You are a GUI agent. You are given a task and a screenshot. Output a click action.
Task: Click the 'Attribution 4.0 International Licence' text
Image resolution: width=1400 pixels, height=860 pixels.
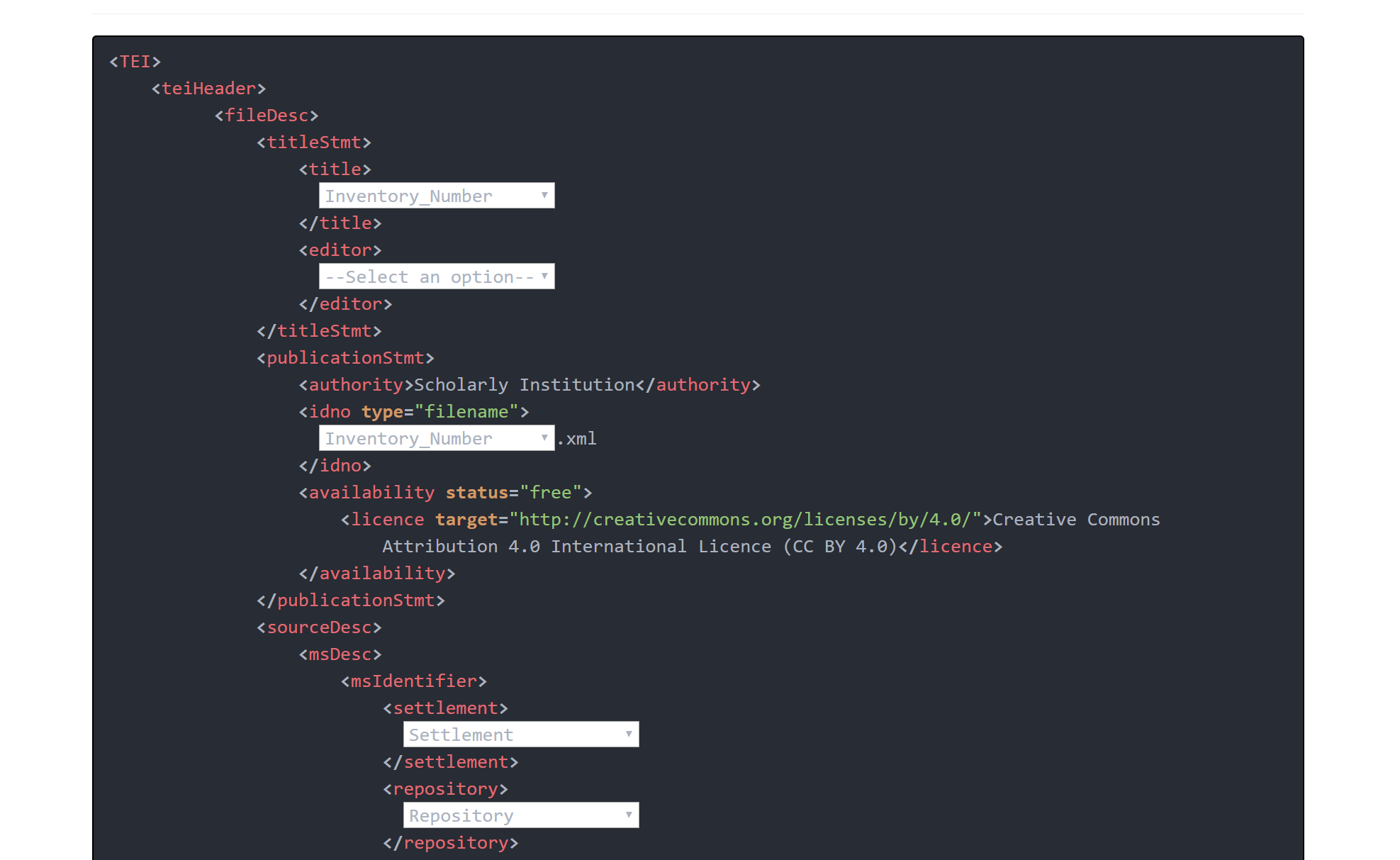[576, 547]
